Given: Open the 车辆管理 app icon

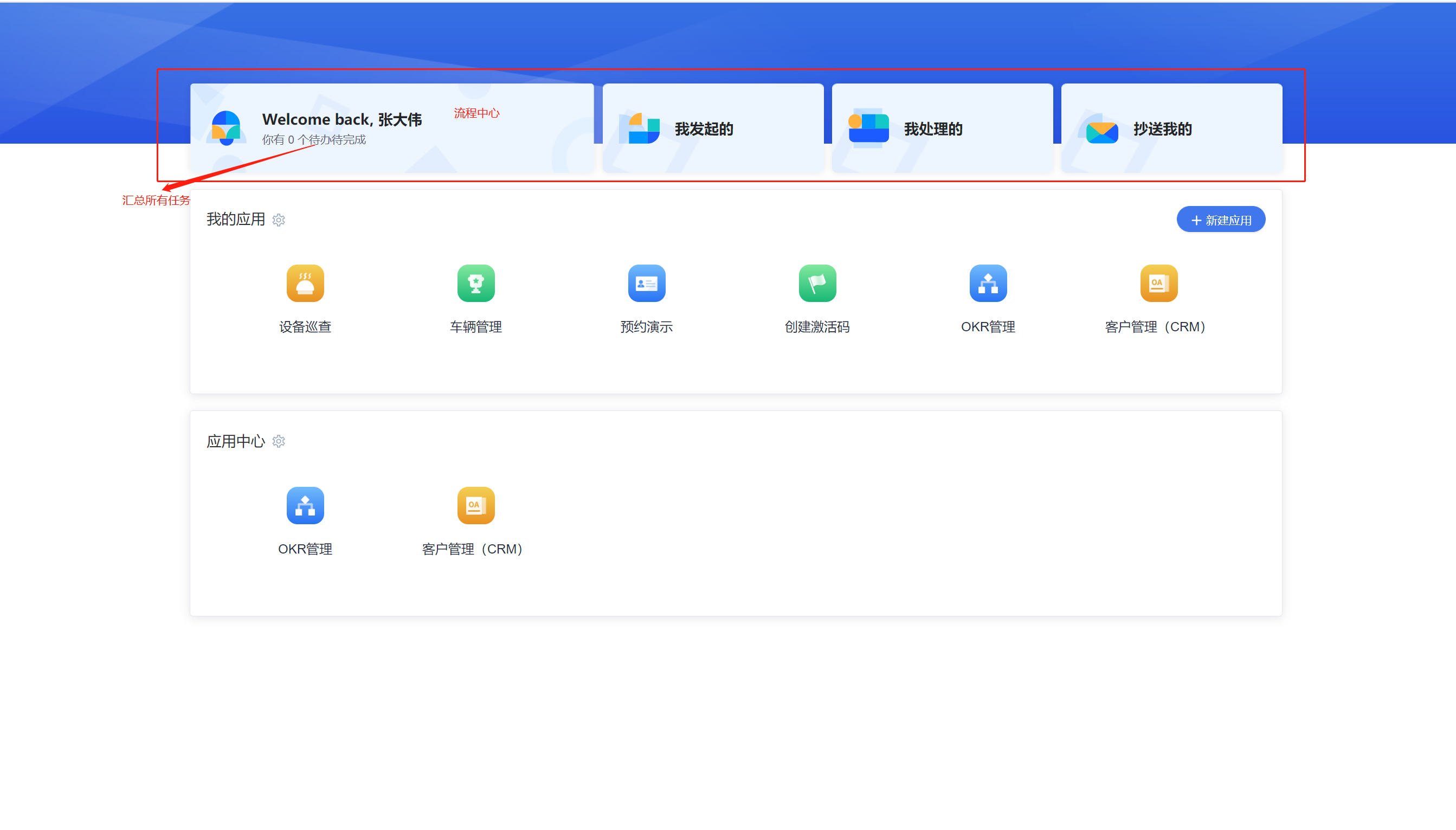Looking at the screenshot, I should (476, 283).
